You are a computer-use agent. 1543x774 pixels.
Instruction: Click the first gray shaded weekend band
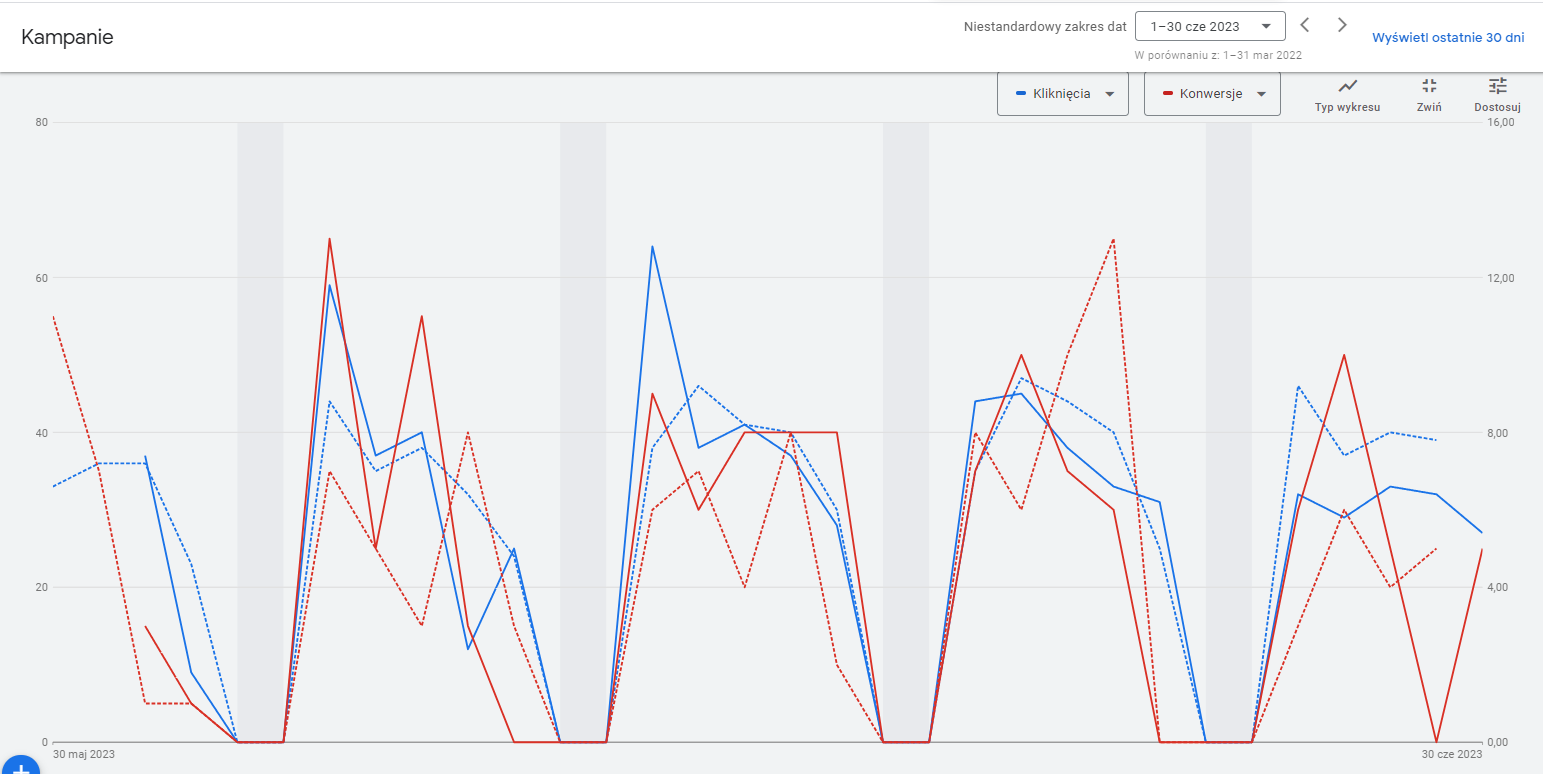[x=260, y=430]
